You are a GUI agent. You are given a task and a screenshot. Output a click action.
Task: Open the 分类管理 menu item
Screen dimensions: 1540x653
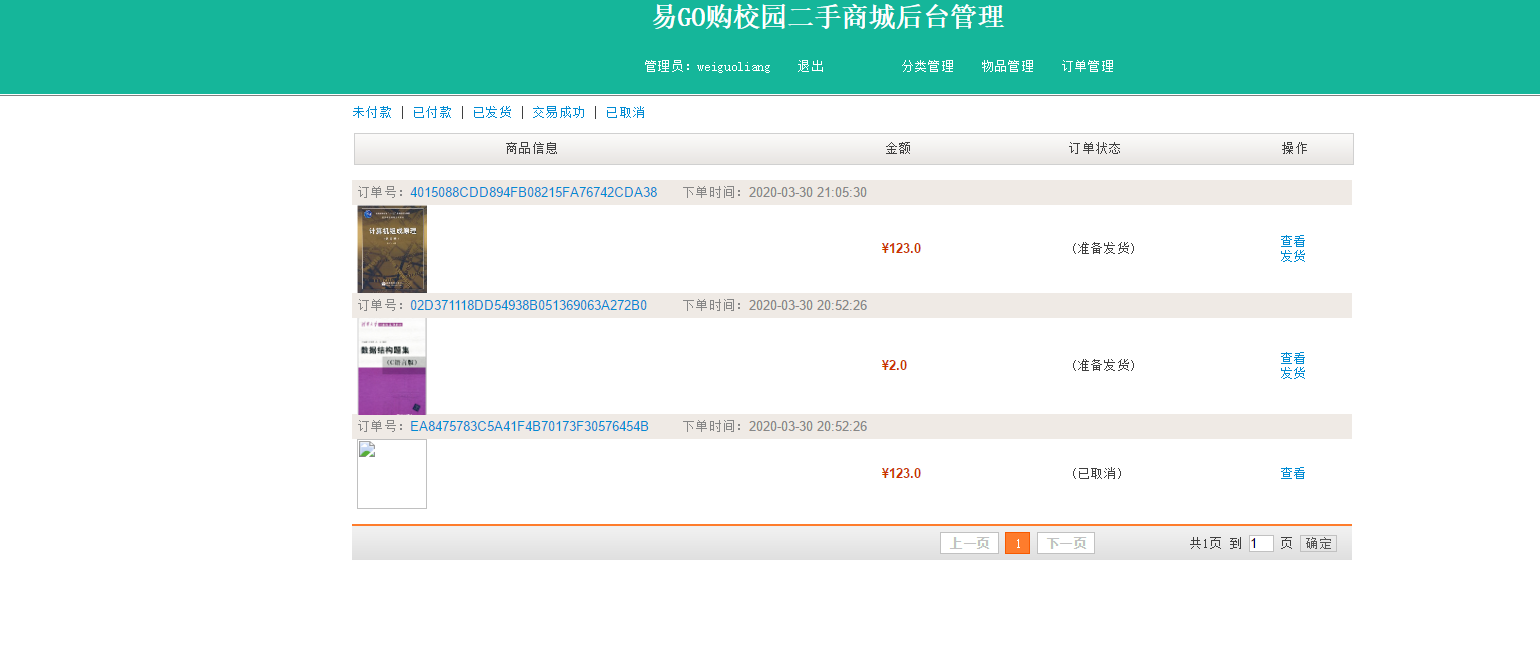[927, 67]
